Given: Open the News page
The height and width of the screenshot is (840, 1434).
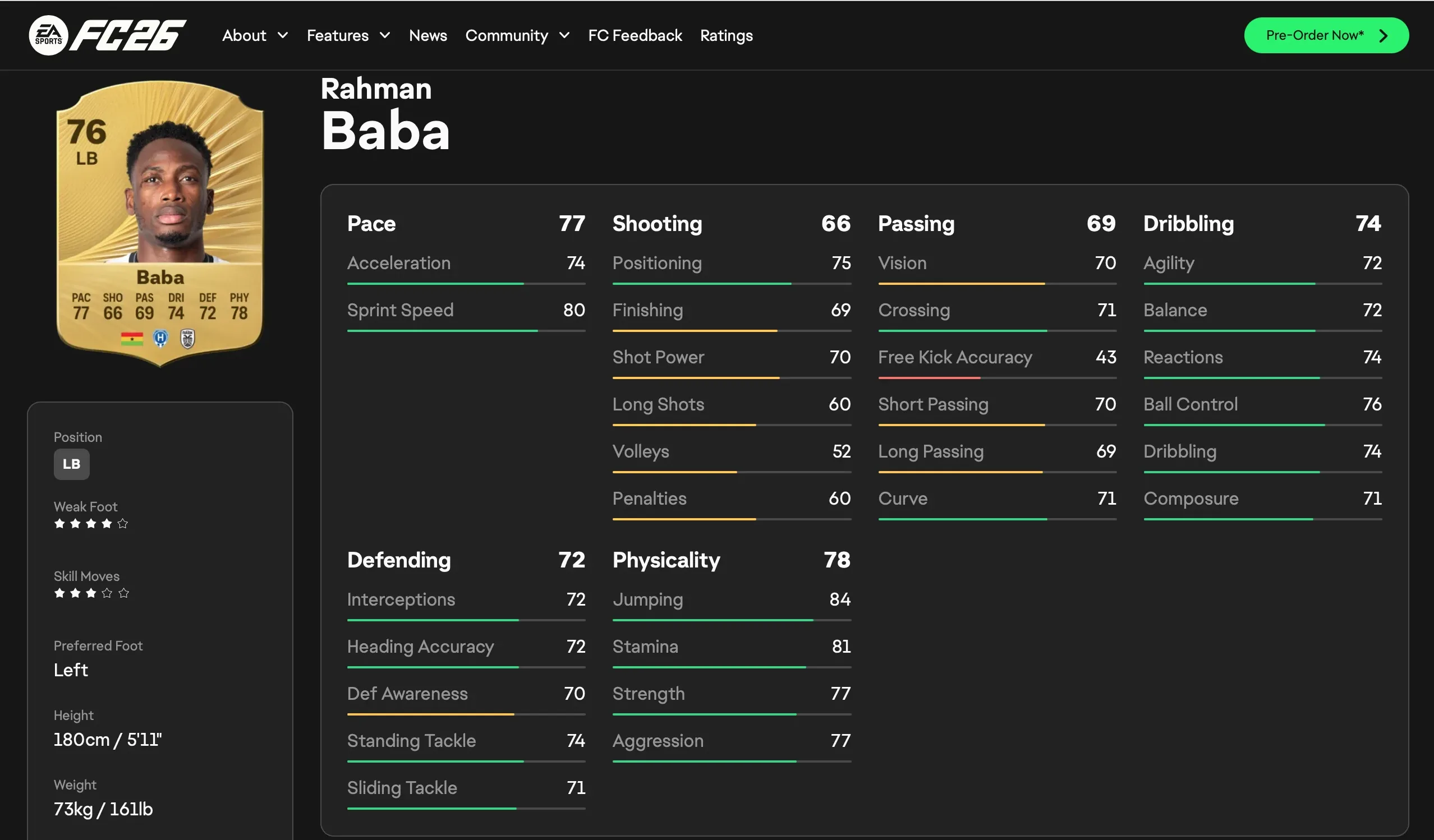Looking at the screenshot, I should coord(428,36).
